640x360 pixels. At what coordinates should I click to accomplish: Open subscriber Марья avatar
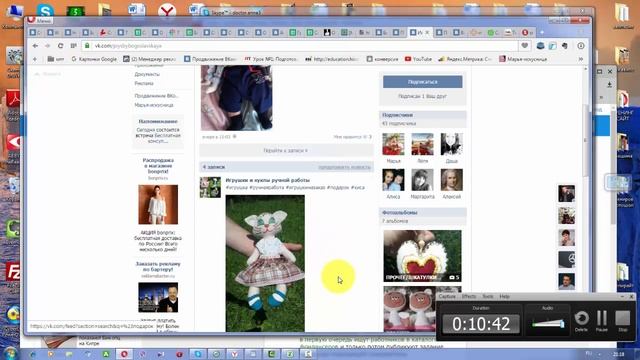click(x=393, y=144)
